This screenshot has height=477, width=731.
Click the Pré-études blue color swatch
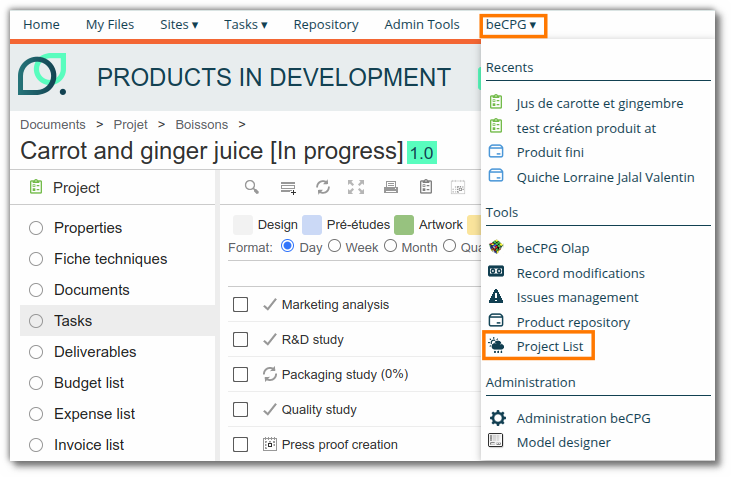312,225
